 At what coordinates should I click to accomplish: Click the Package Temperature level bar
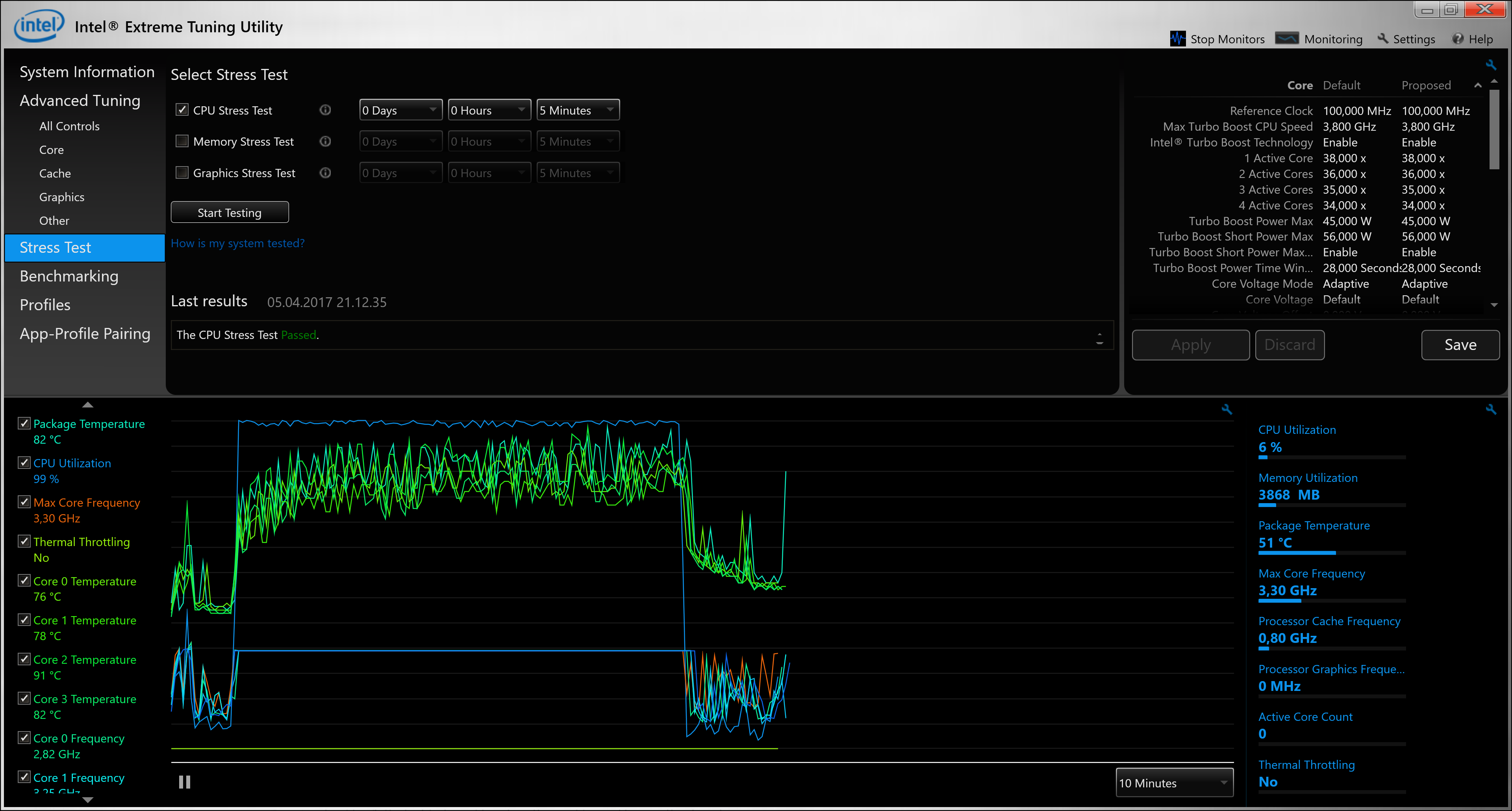(x=1332, y=553)
